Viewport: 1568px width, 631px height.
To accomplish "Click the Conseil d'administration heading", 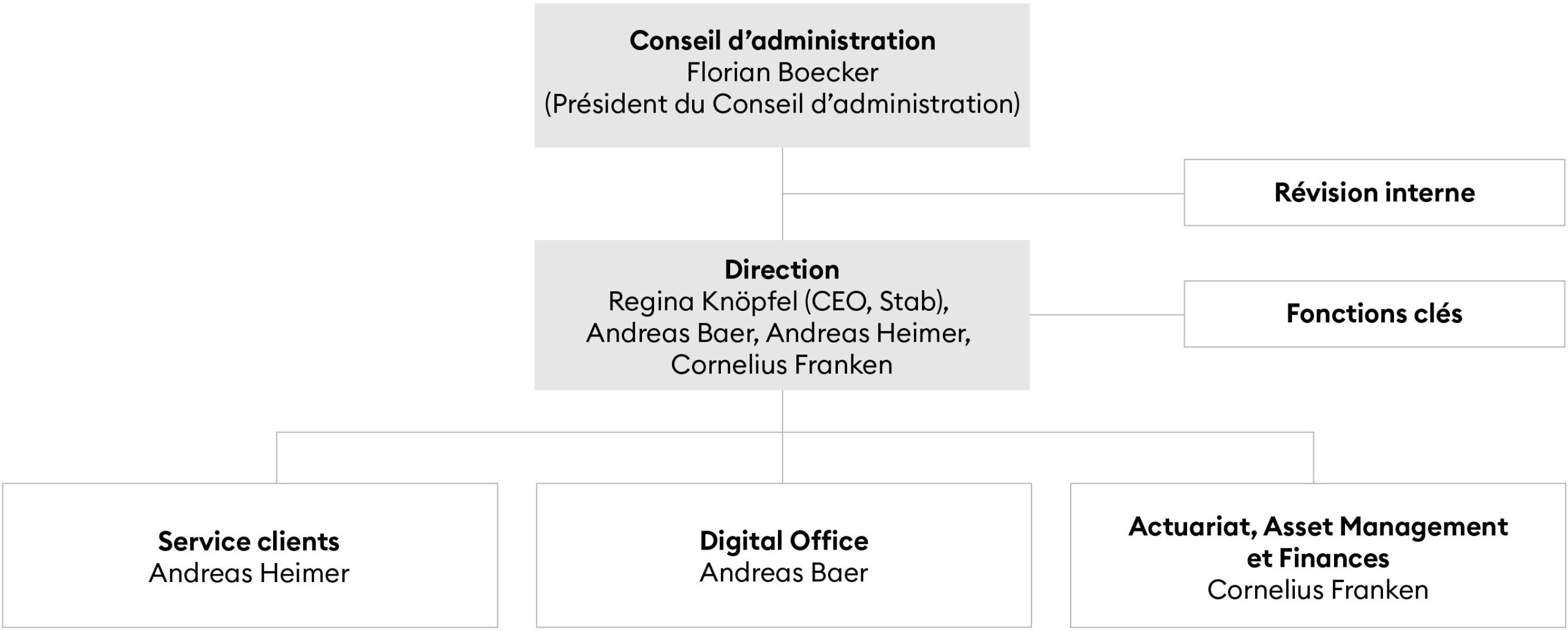I will pyautogui.click(x=782, y=41).
